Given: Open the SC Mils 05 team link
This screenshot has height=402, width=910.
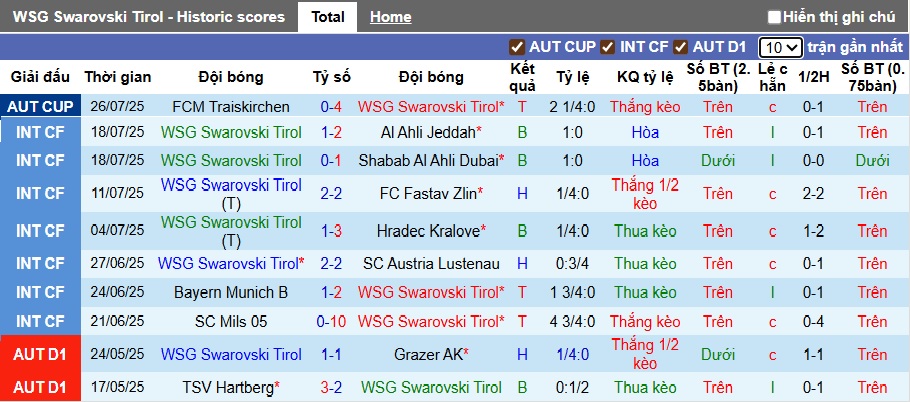Looking at the screenshot, I should (231, 321).
